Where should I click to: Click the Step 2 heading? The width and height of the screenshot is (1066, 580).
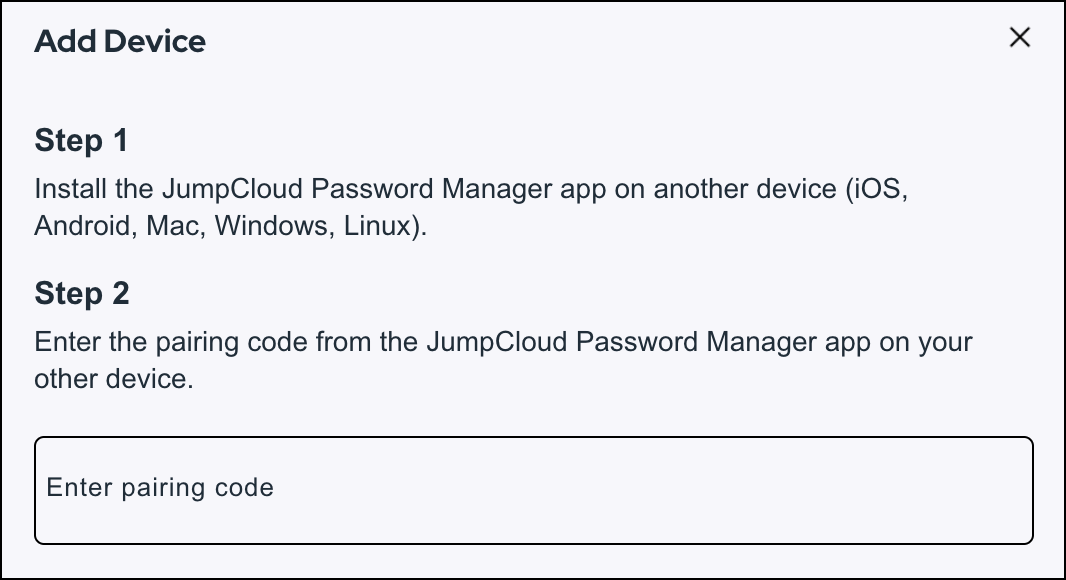coord(80,293)
